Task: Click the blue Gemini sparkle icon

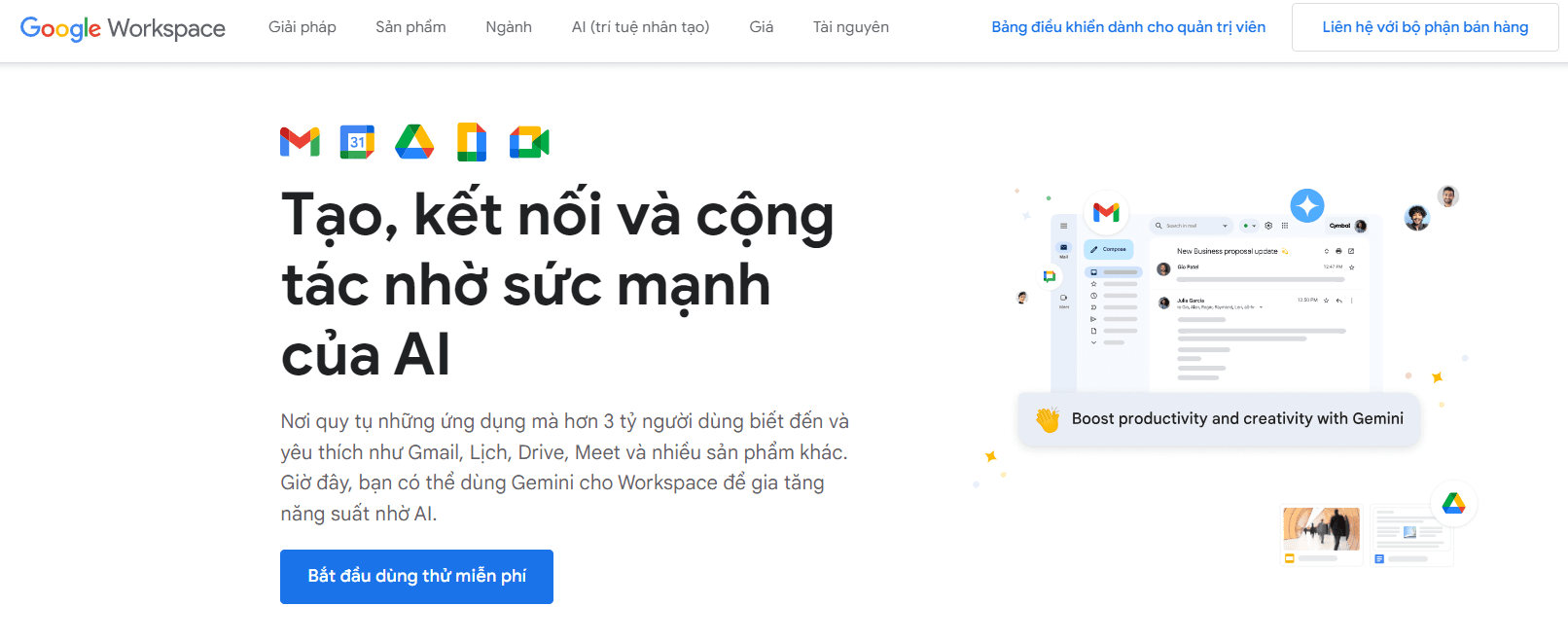Action: (1307, 205)
